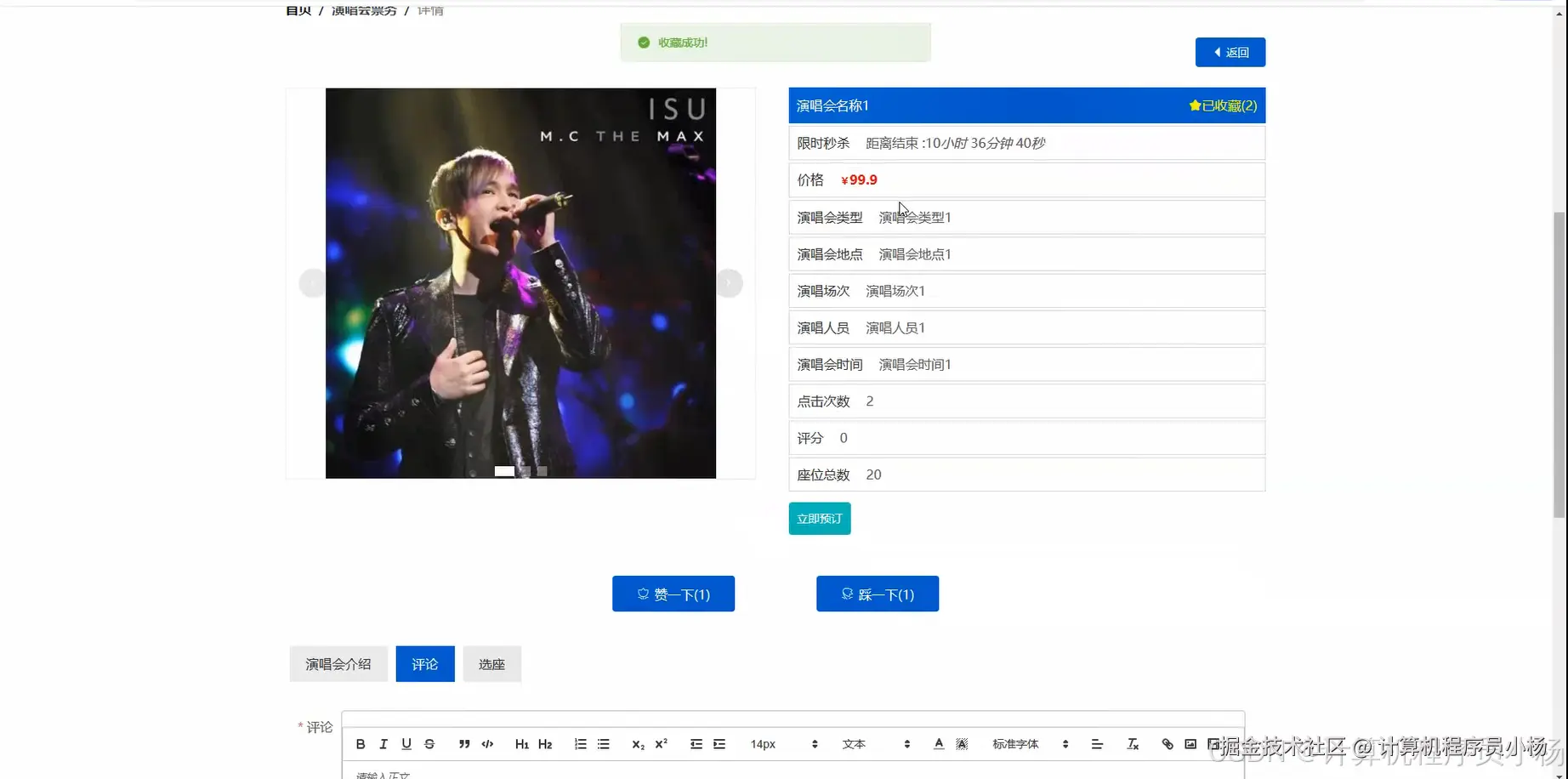Insert a blockquote in the editor

tap(463, 744)
